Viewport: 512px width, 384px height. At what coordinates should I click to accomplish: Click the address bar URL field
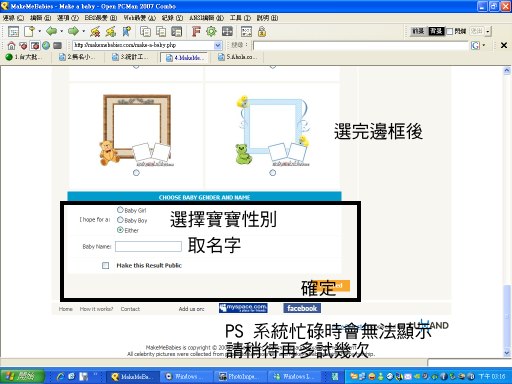tap(143, 45)
